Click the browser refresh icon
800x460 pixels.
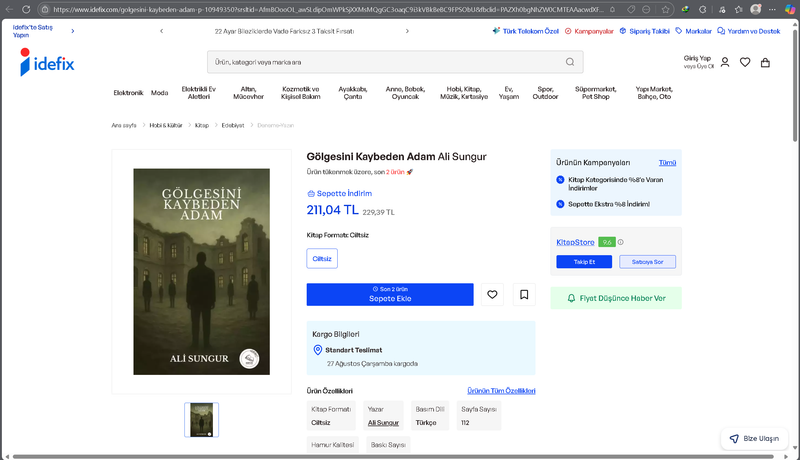tap(26, 9)
